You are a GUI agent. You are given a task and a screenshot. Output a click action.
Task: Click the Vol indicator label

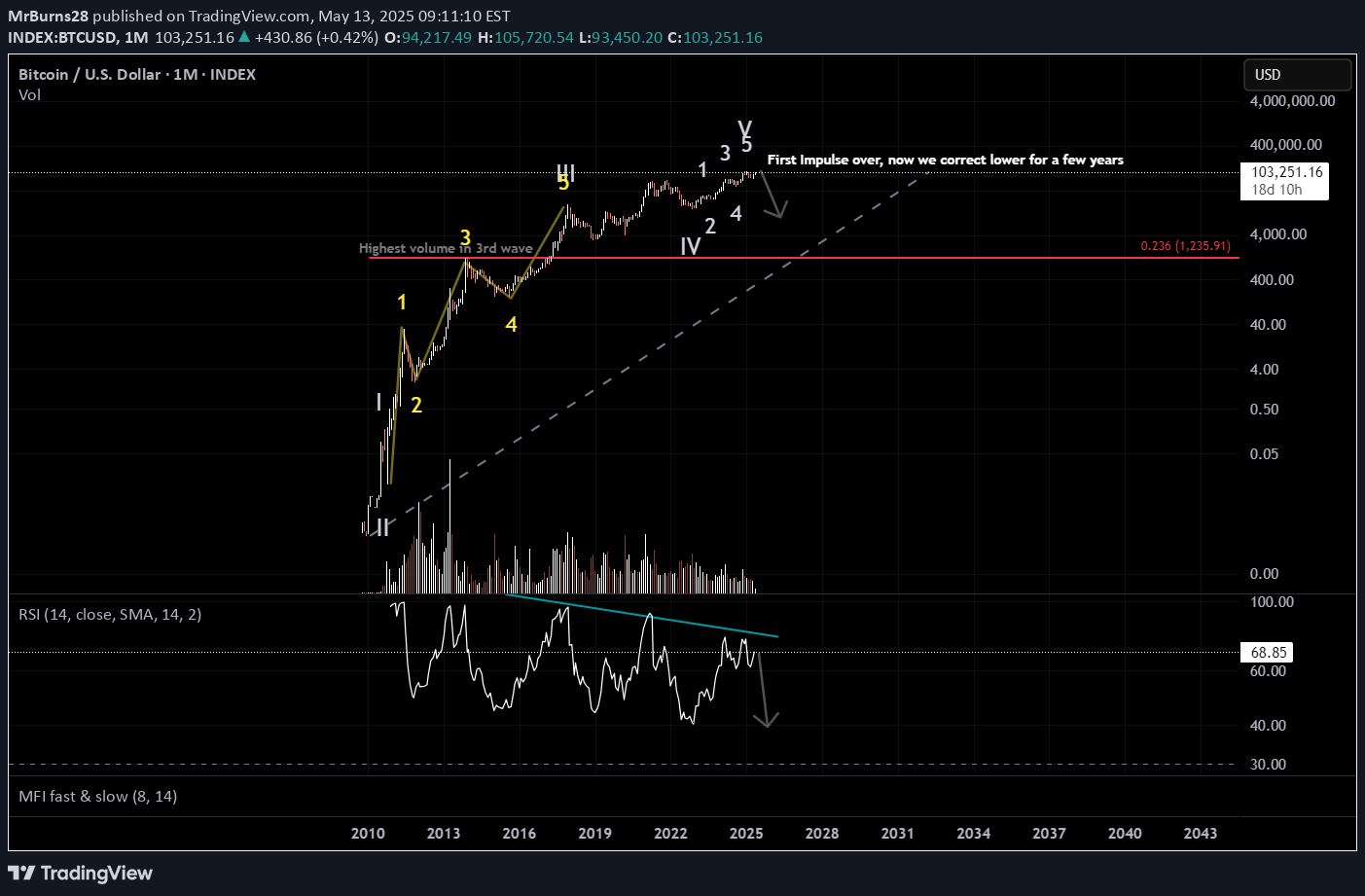pyautogui.click(x=30, y=94)
